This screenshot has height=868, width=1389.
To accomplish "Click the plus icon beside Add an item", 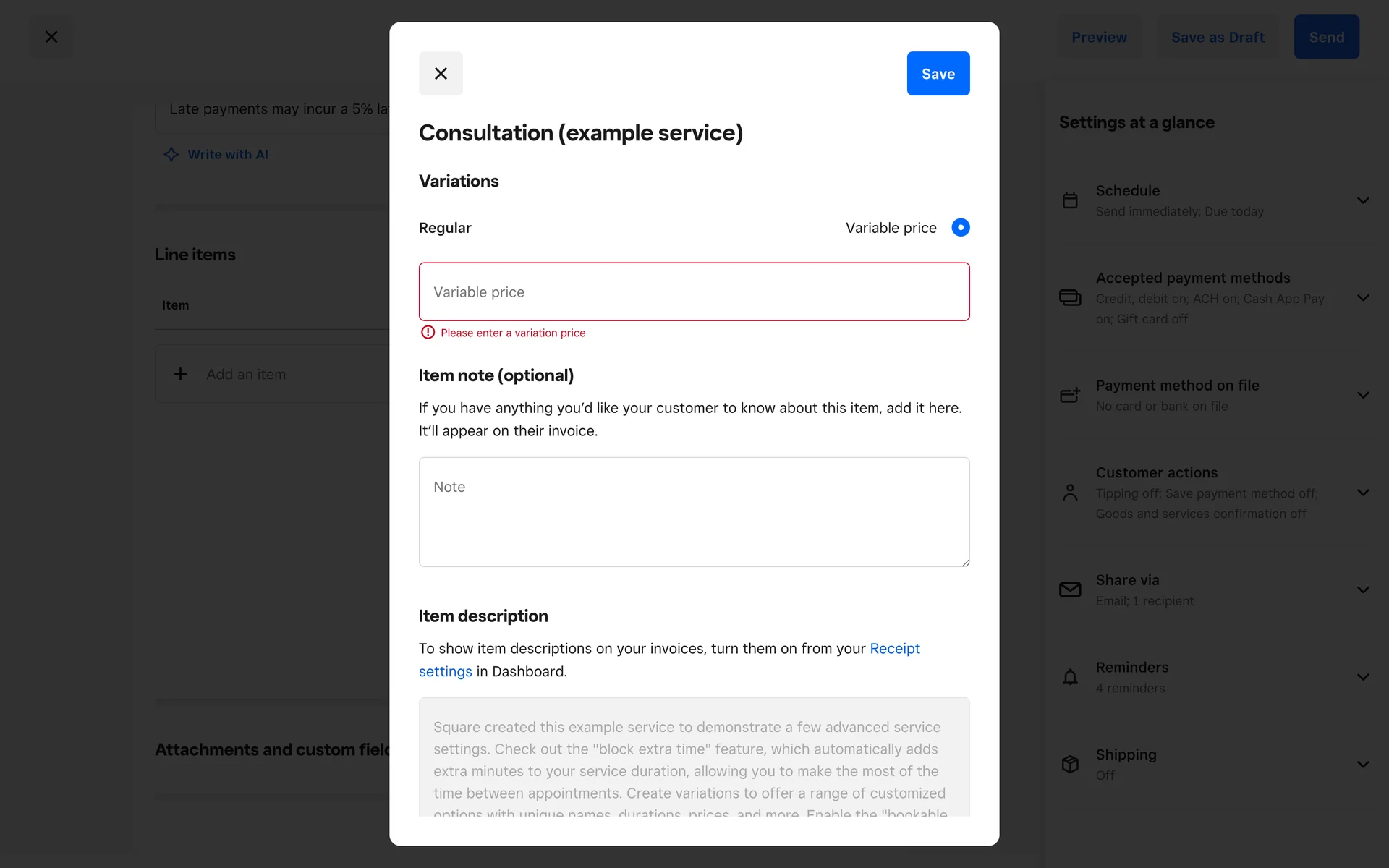I will pyautogui.click(x=181, y=374).
